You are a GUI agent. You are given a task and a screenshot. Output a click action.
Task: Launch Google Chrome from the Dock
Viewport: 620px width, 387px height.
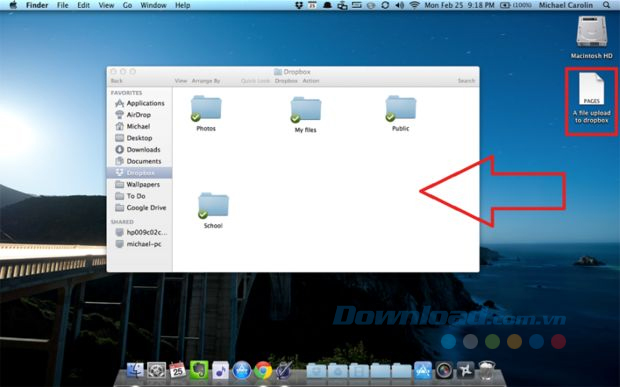[263, 370]
